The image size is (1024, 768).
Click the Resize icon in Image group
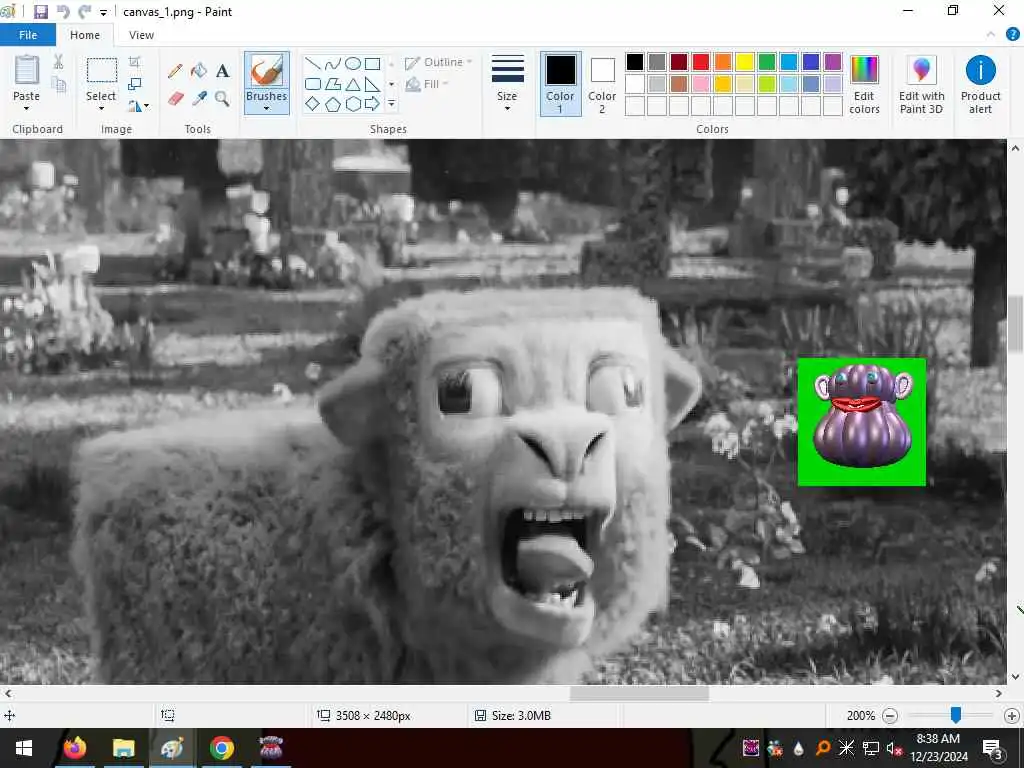135,84
